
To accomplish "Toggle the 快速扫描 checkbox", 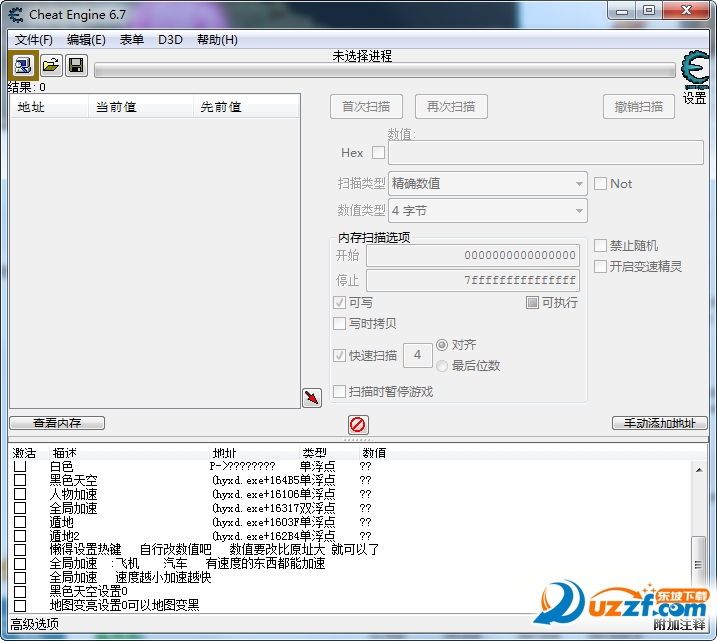I will pyautogui.click(x=339, y=355).
